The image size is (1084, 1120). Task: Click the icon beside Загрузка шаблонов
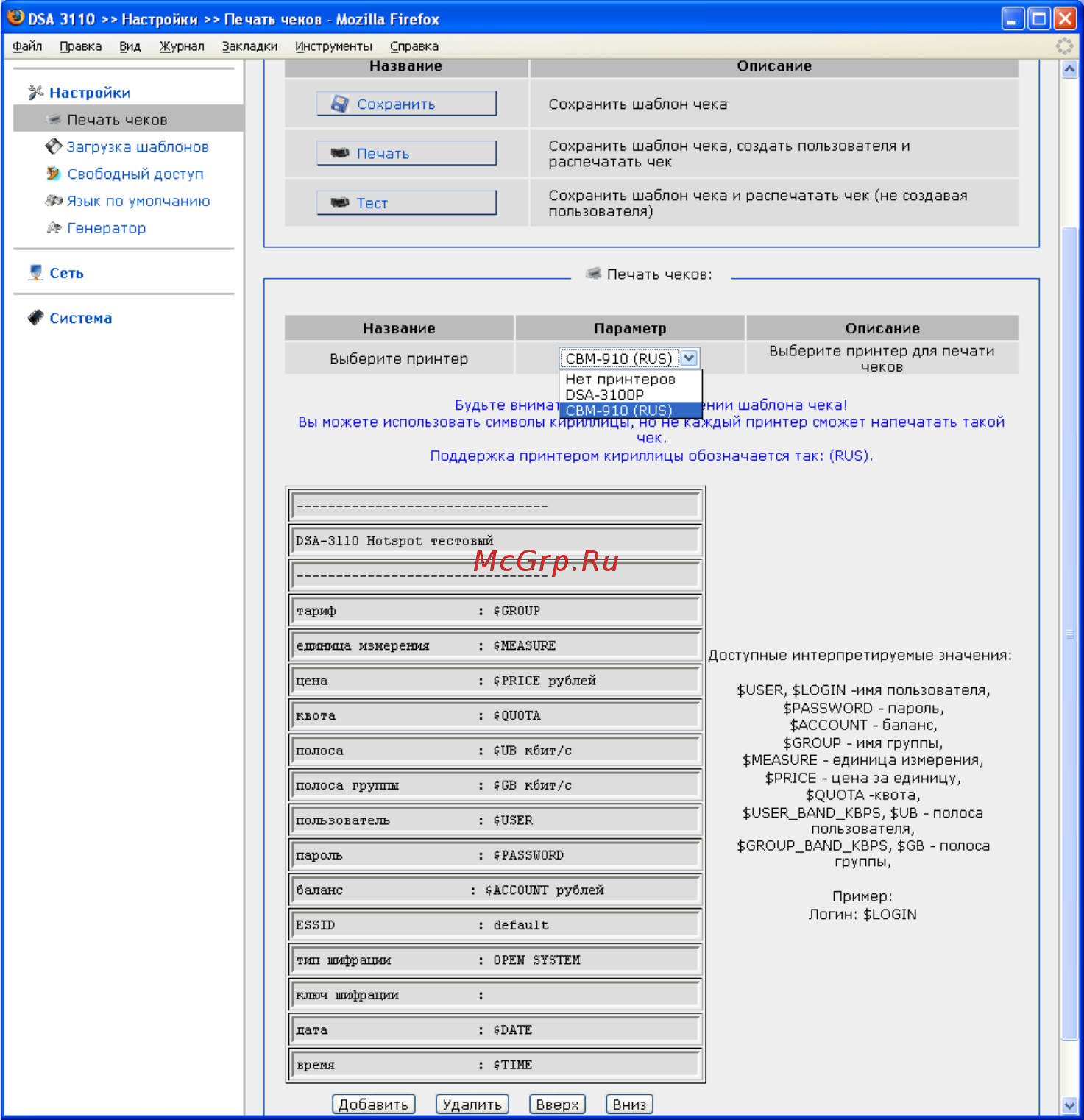(x=54, y=146)
